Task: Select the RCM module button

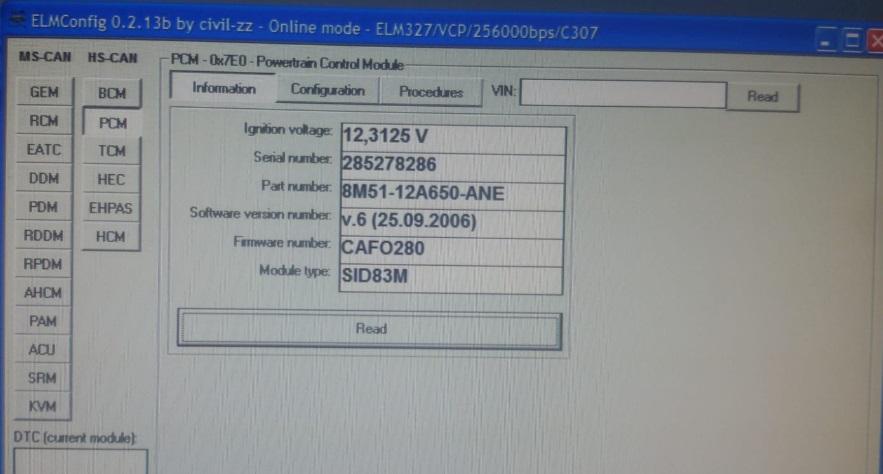Action: [44, 120]
